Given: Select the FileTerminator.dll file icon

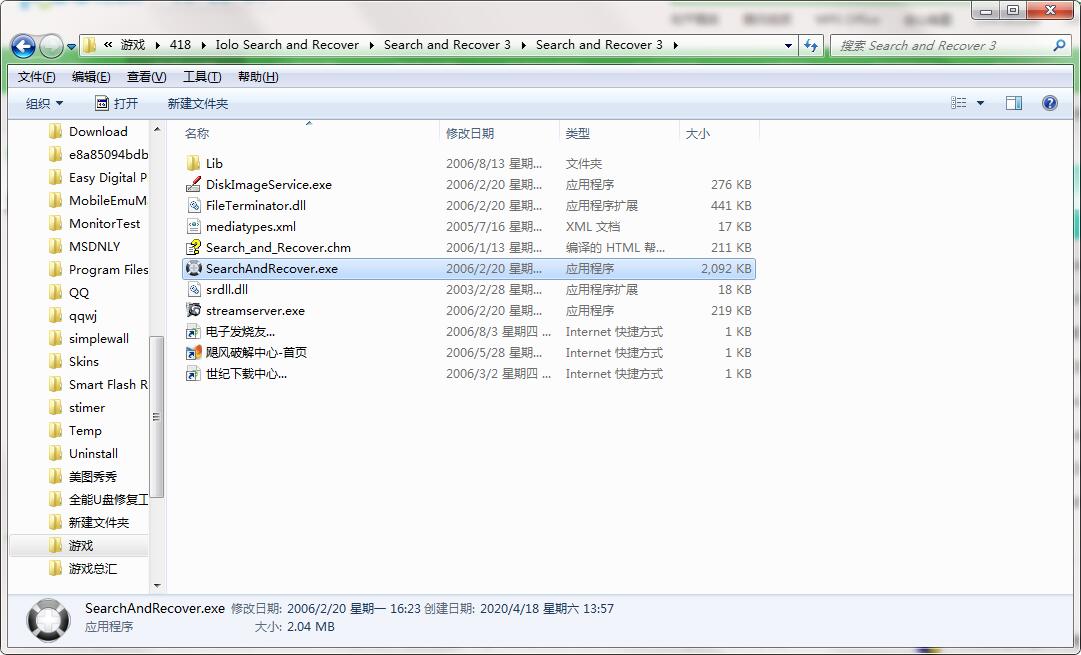Looking at the screenshot, I should click(193, 205).
